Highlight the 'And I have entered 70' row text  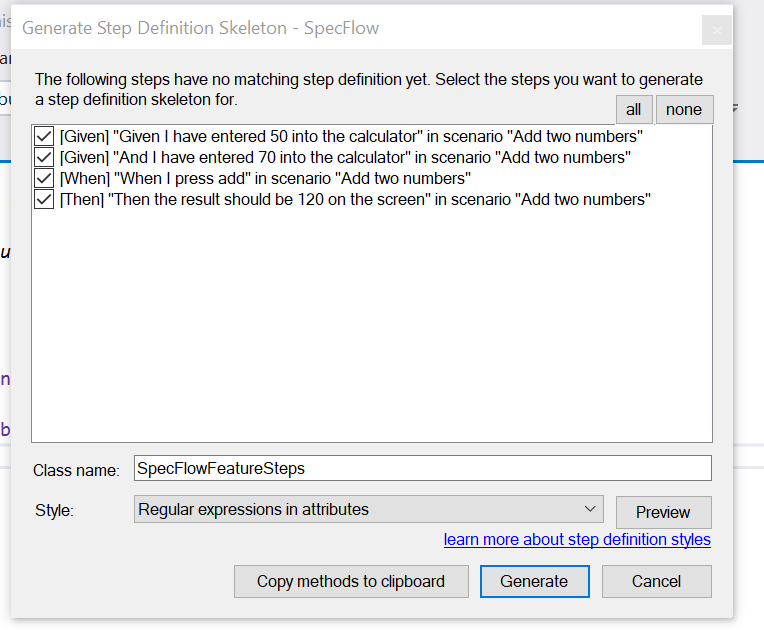tap(345, 157)
